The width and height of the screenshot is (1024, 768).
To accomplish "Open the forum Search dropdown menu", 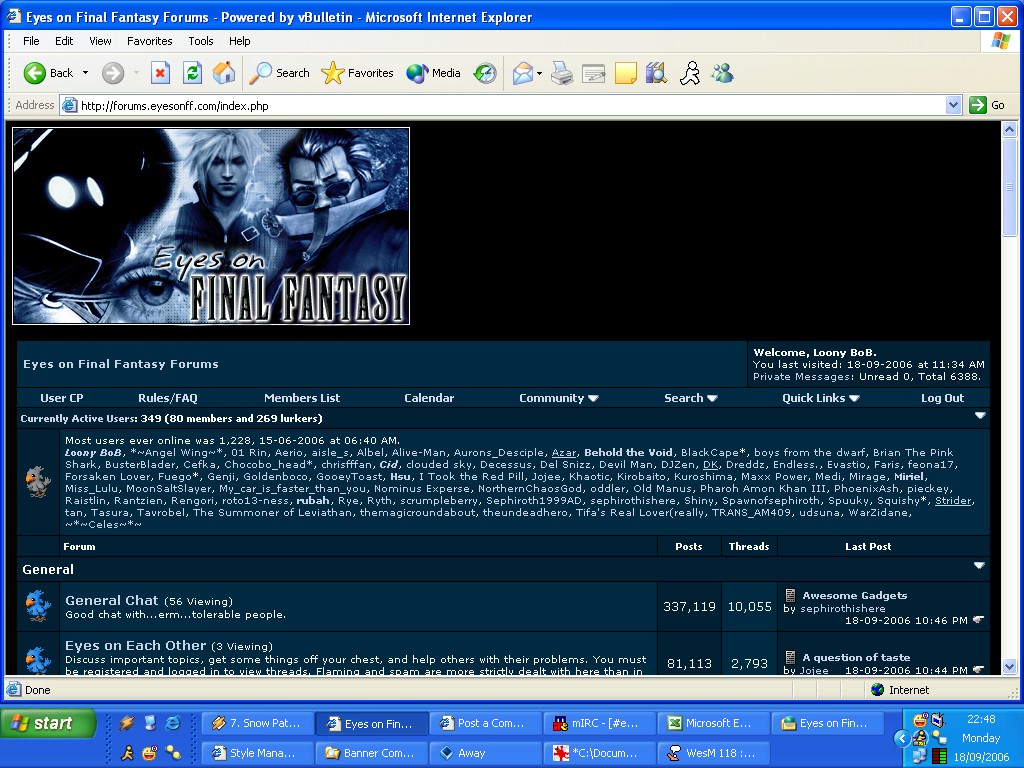I will click(690, 398).
